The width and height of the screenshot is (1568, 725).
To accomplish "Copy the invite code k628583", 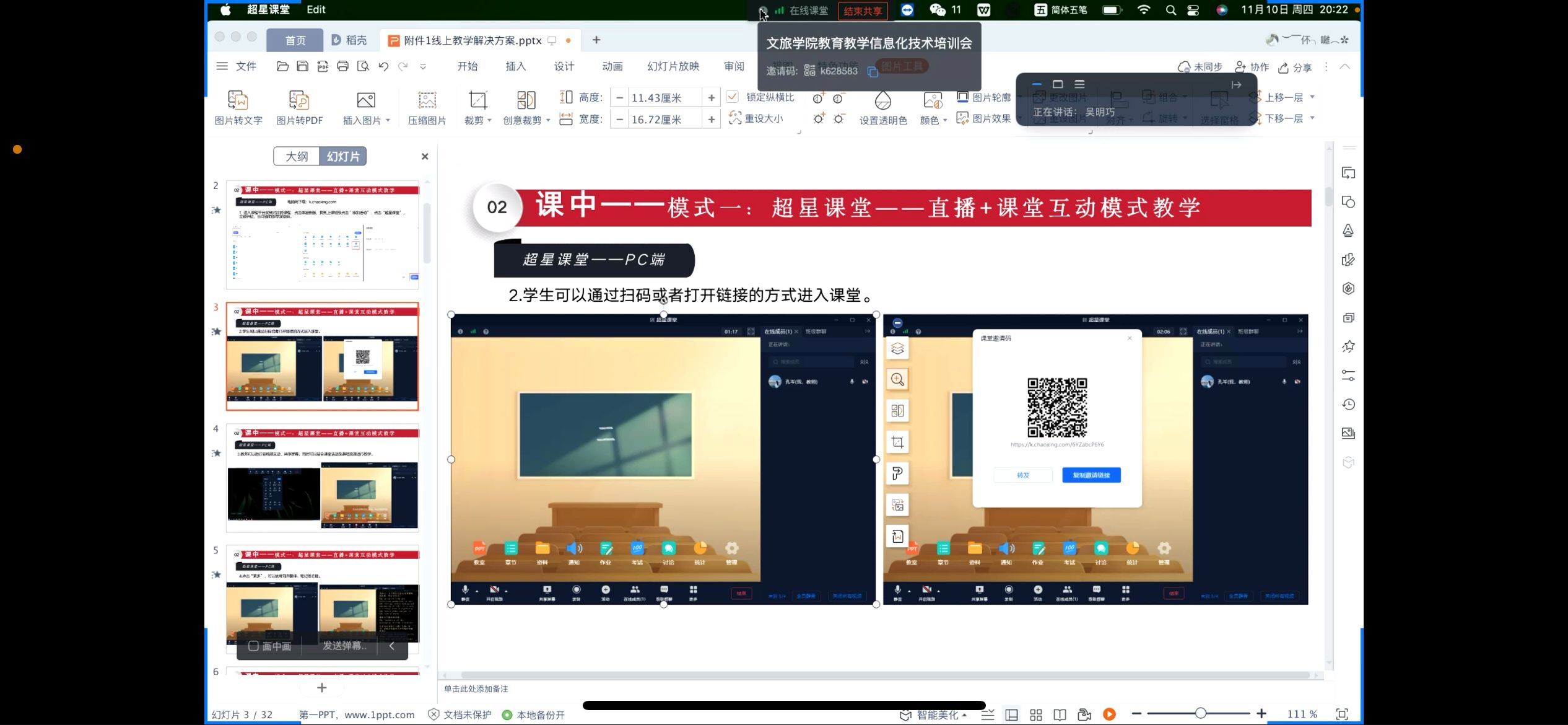I will pyautogui.click(x=873, y=71).
